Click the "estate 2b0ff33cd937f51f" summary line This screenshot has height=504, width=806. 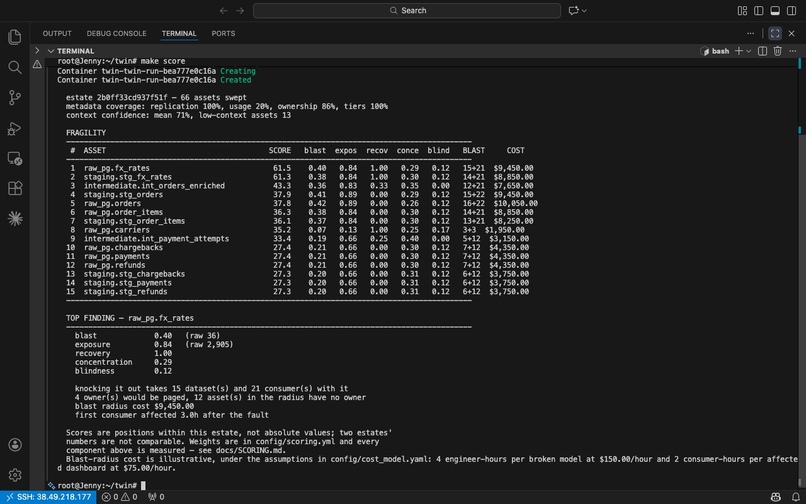[x=156, y=98]
